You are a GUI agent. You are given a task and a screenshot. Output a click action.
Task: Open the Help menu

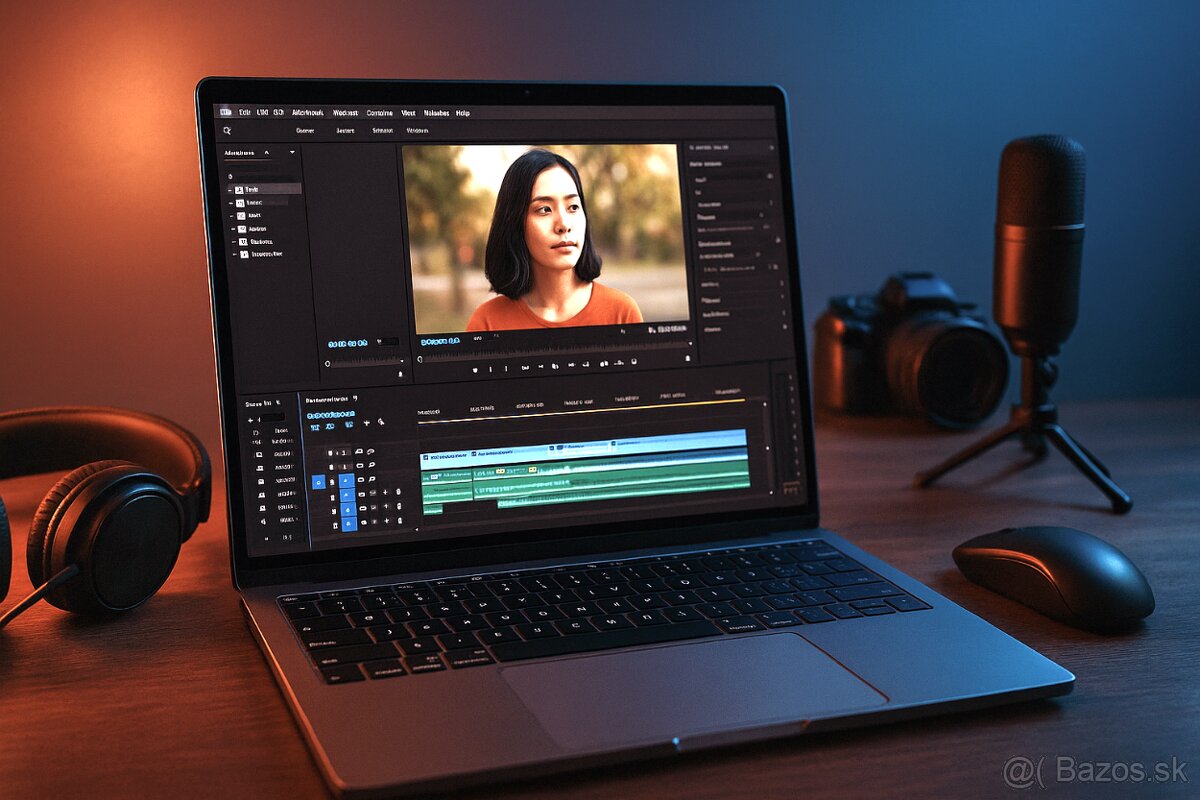[x=463, y=113]
